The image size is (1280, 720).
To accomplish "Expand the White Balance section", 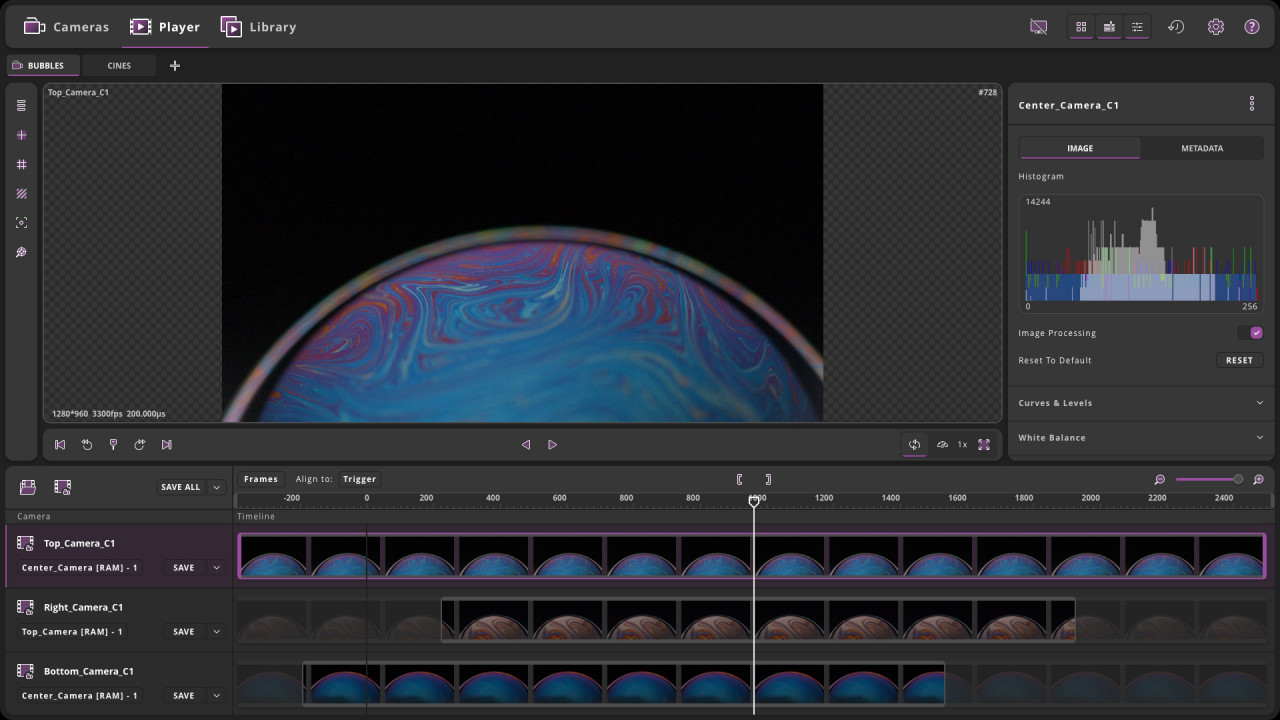I will click(1140, 438).
